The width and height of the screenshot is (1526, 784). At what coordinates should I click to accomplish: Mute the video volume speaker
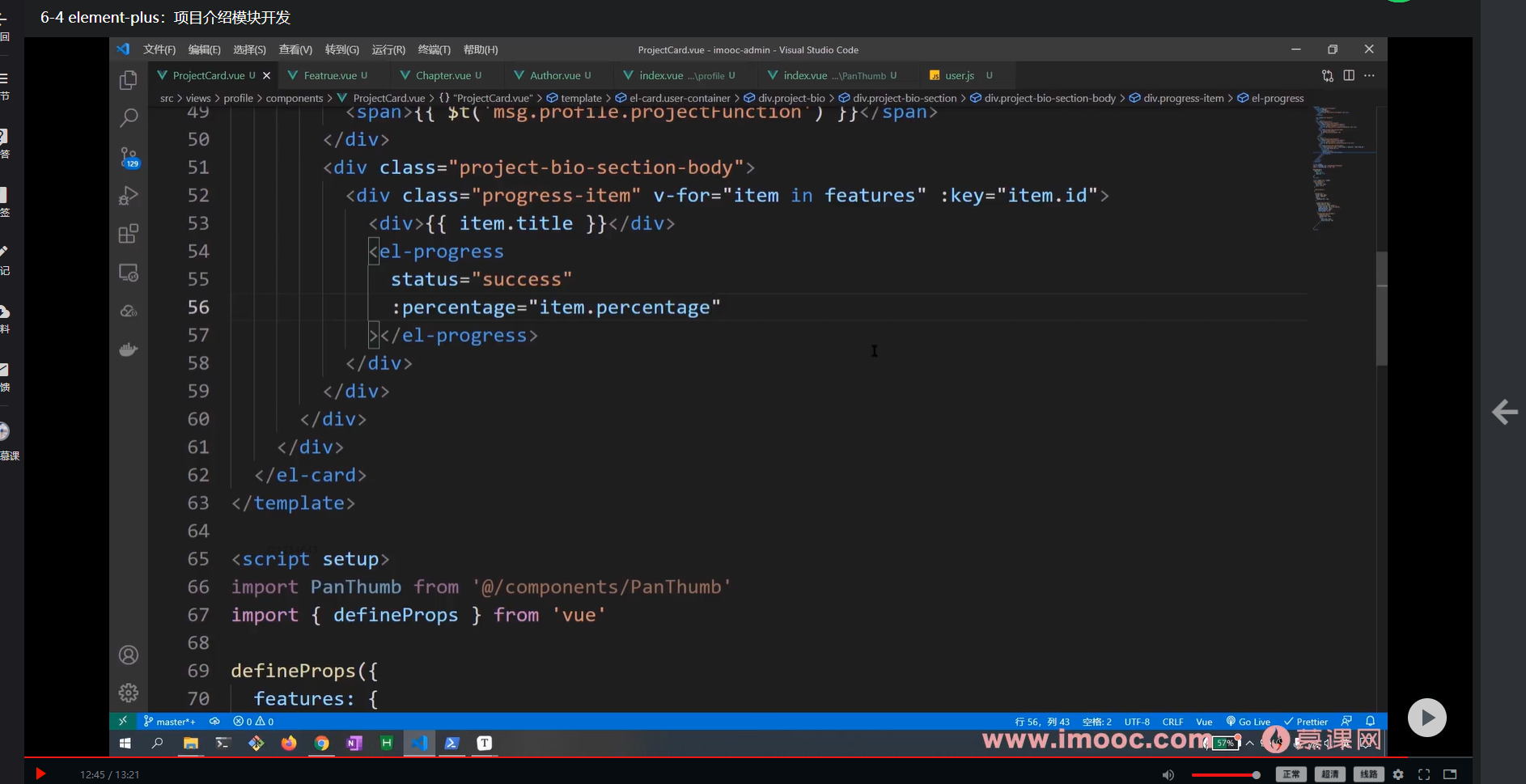click(x=1168, y=775)
